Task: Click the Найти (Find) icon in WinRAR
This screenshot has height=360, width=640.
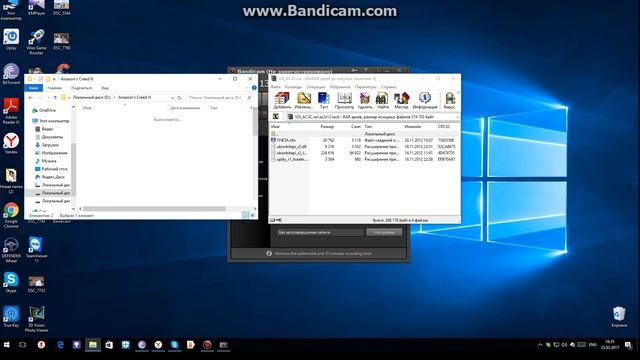Action: click(x=382, y=100)
